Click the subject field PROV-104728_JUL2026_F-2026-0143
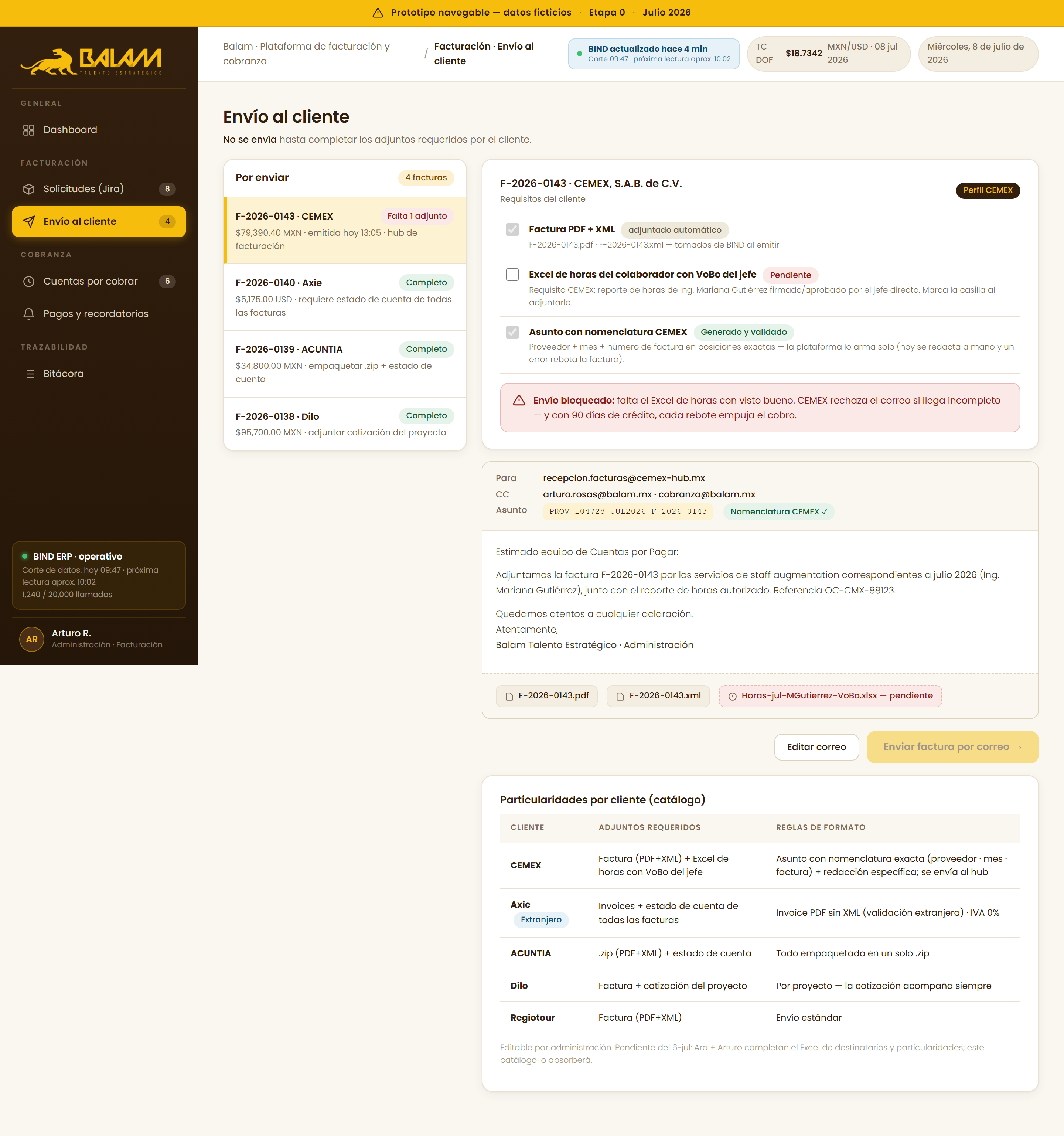This screenshot has width=1064, height=1136. click(x=628, y=511)
